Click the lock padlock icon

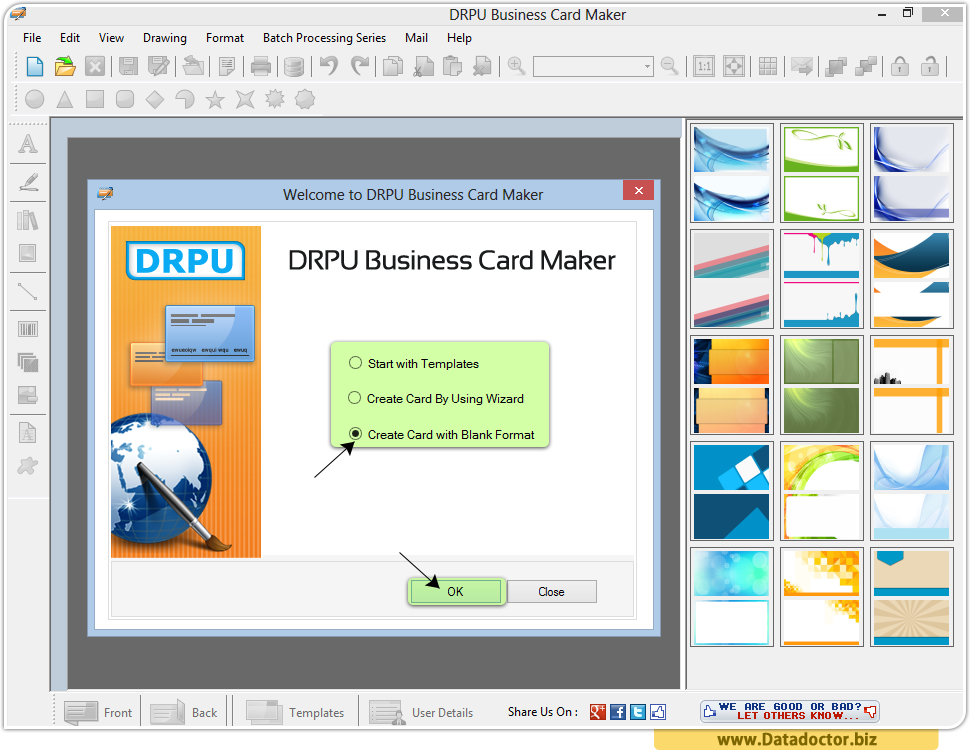click(x=900, y=66)
